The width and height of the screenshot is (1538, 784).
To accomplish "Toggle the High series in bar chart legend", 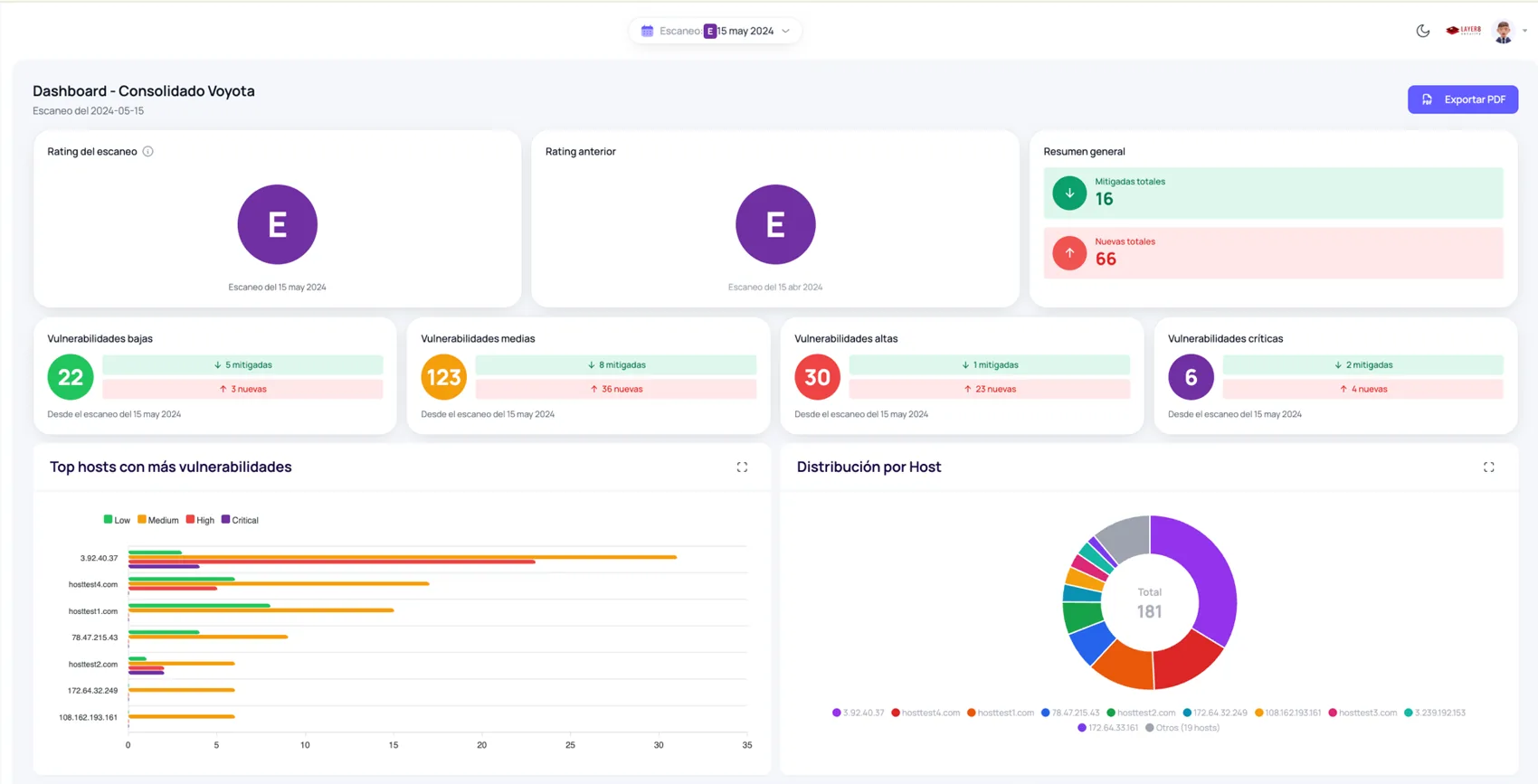I will [200, 520].
